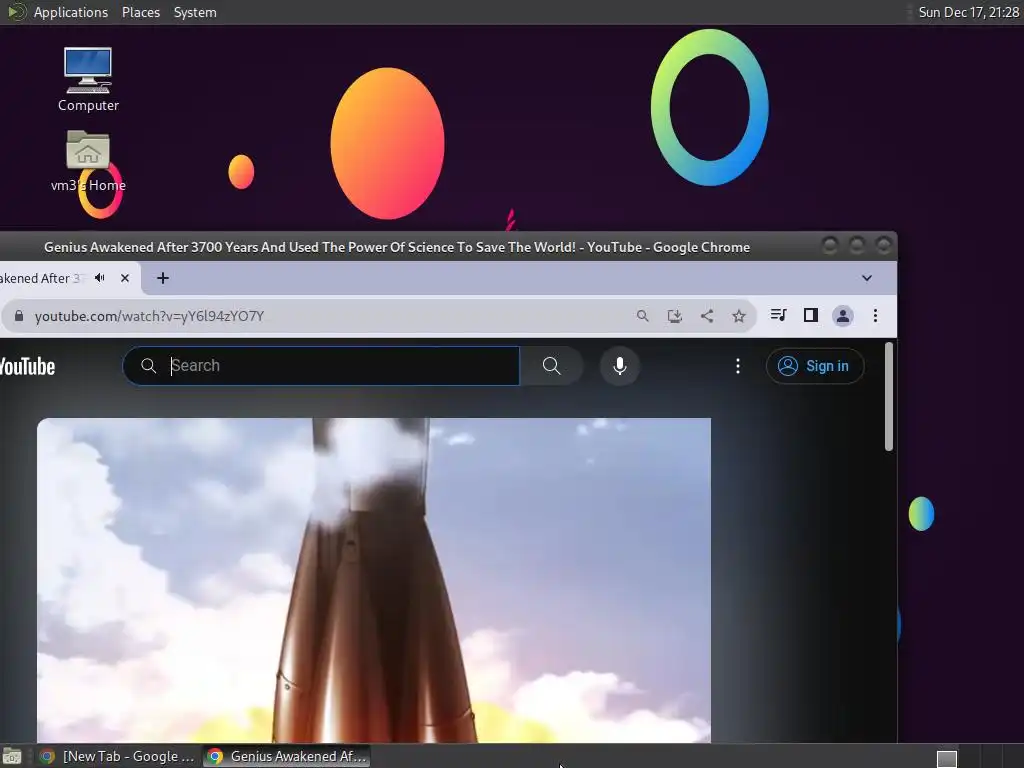Click the search magnifier inside the search box

click(x=149, y=366)
